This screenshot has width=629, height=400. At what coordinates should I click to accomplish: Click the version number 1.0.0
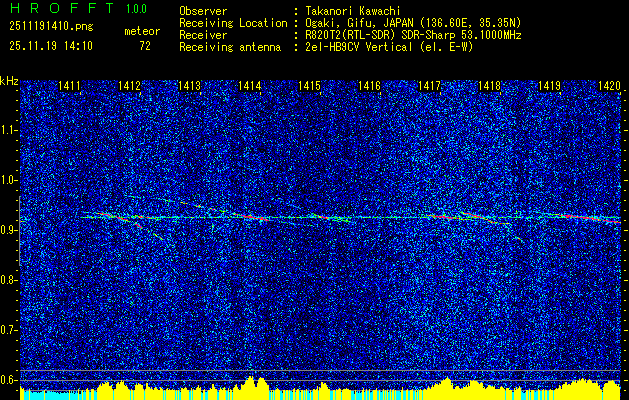[x=136, y=8]
